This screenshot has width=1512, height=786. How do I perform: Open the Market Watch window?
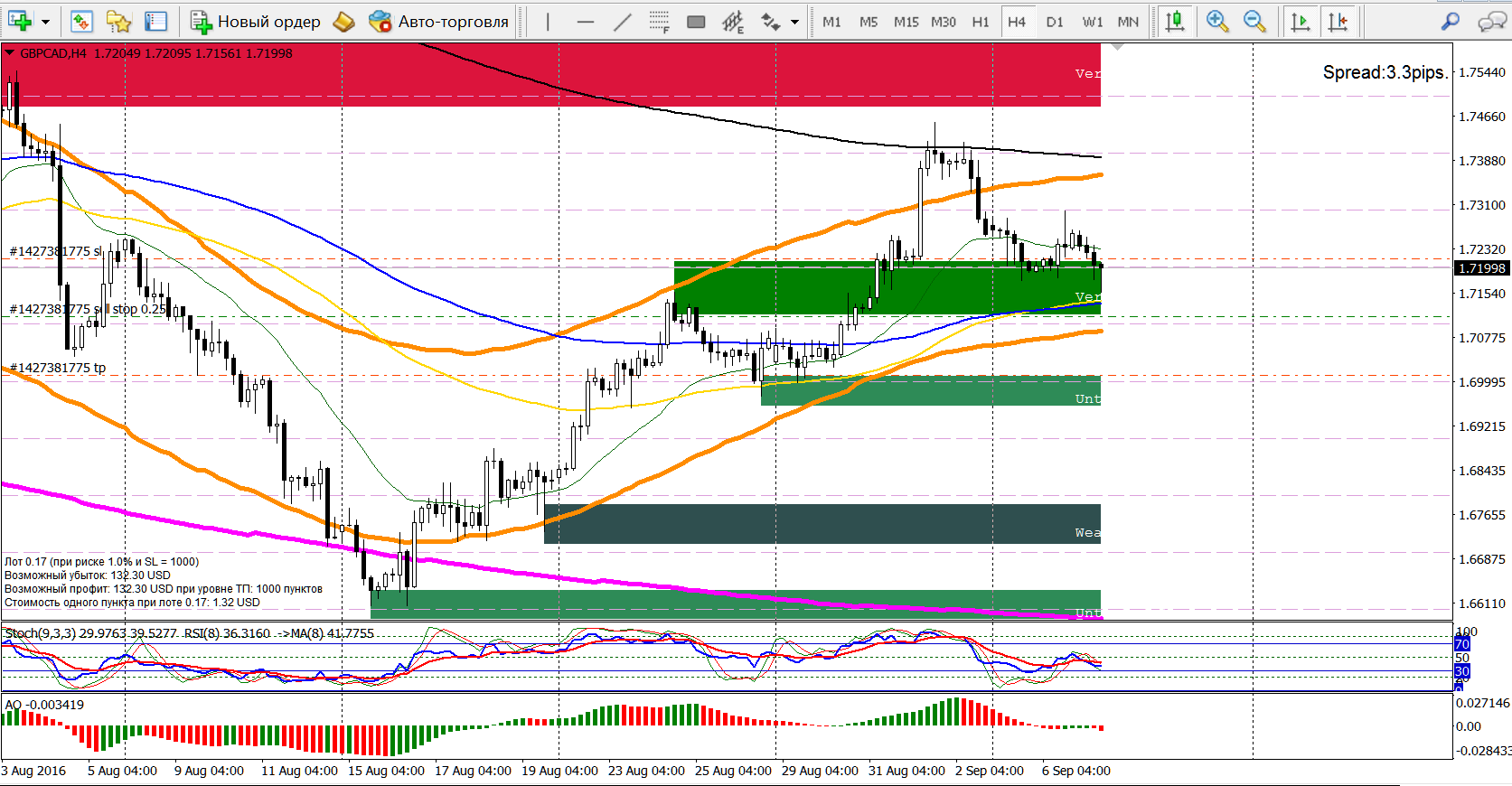pyautogui.click(x=81, y=21)
